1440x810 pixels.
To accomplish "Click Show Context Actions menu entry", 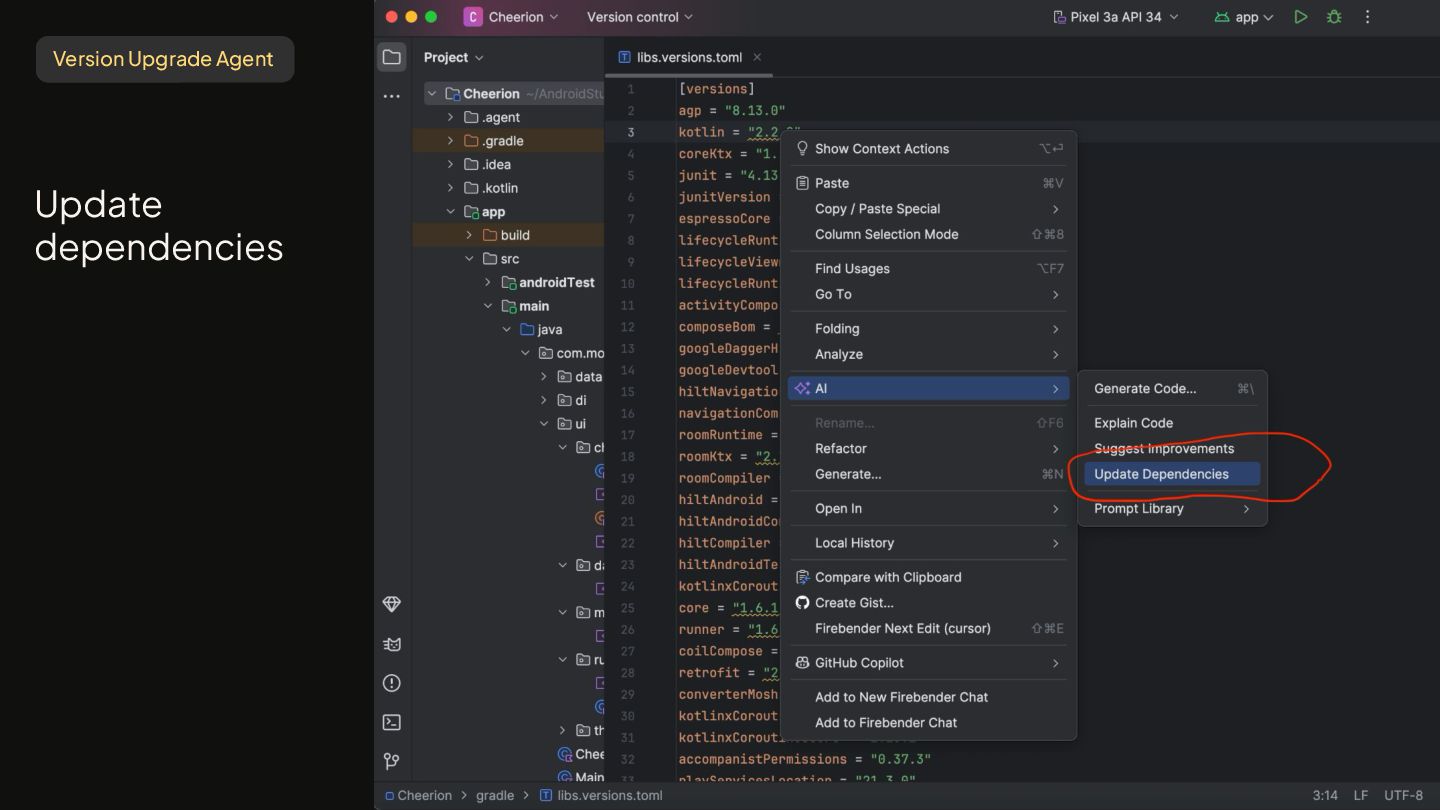I will (881, 149).
